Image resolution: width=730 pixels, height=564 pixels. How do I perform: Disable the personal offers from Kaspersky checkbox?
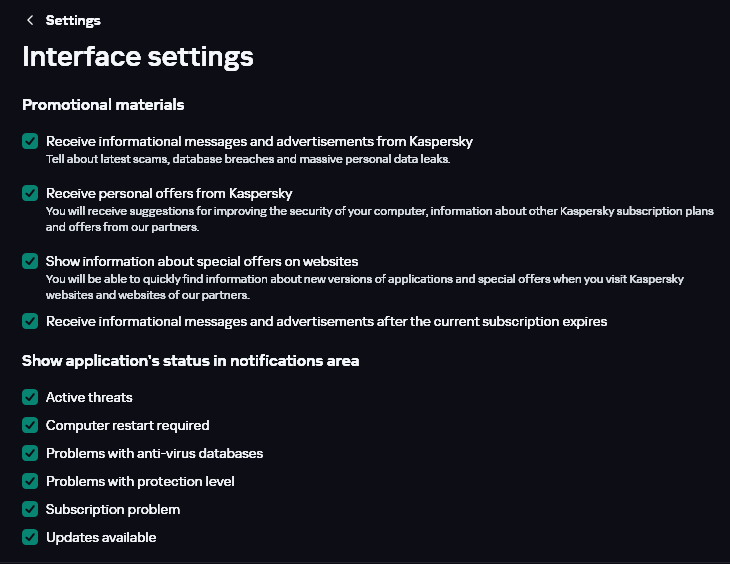(x=30, y=193)
